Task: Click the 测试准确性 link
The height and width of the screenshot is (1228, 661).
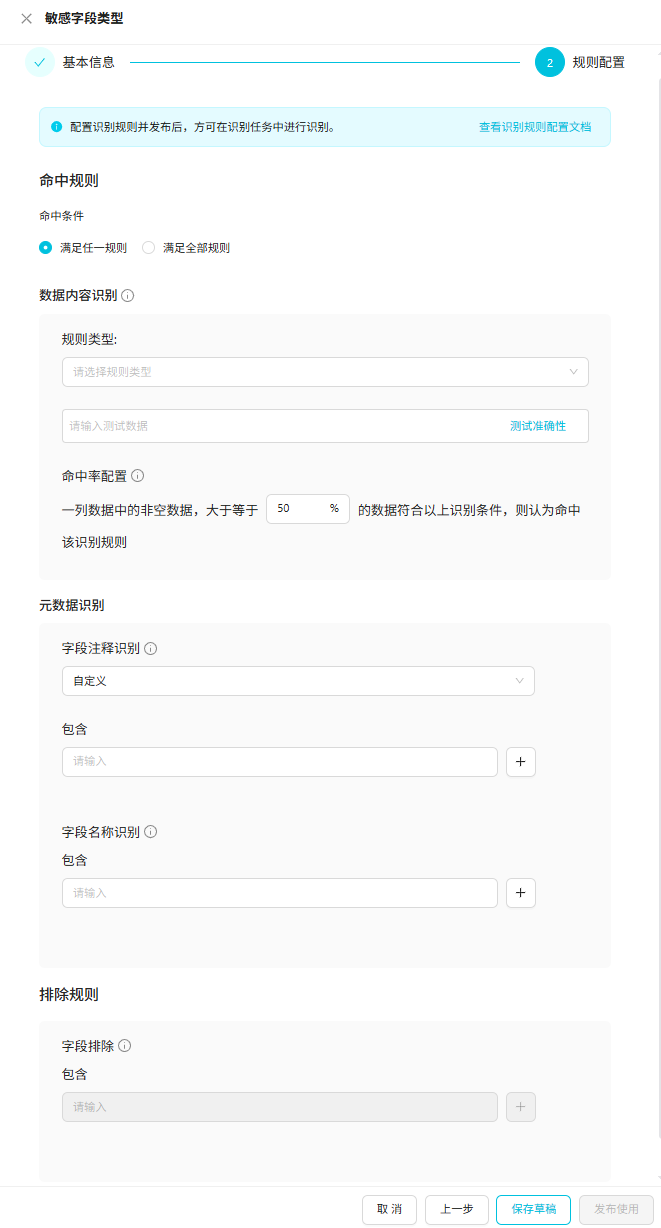Action: coord(537,426)
